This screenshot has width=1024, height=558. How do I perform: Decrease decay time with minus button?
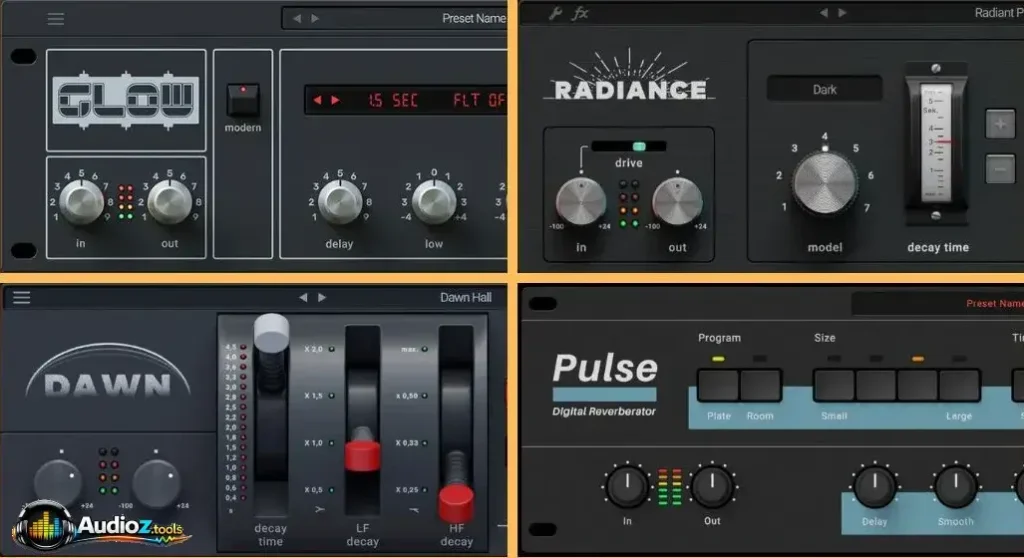coord(1000,169)
